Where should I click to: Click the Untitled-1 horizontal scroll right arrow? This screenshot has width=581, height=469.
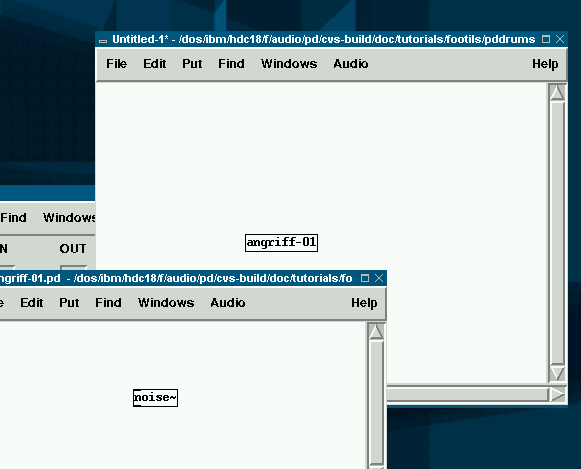pyautogui.click(x=557, y=394)
